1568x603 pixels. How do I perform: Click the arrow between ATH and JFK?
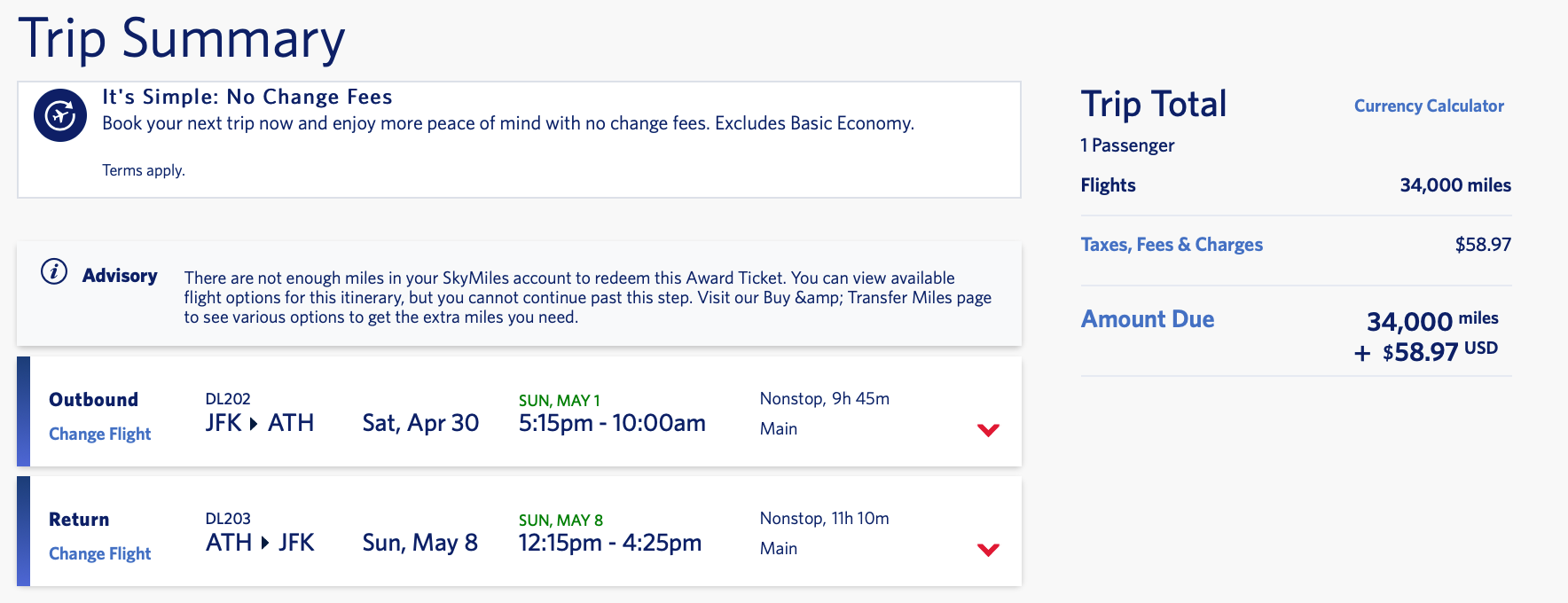(264, 544)
